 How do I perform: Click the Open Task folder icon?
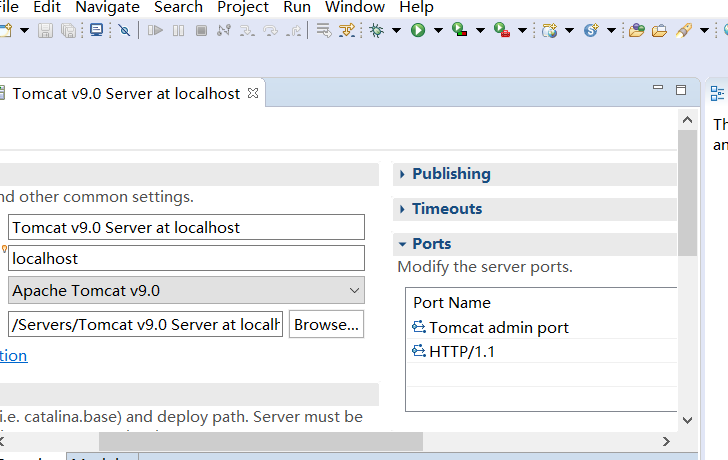pyautogui.click(x=659, y=31)
